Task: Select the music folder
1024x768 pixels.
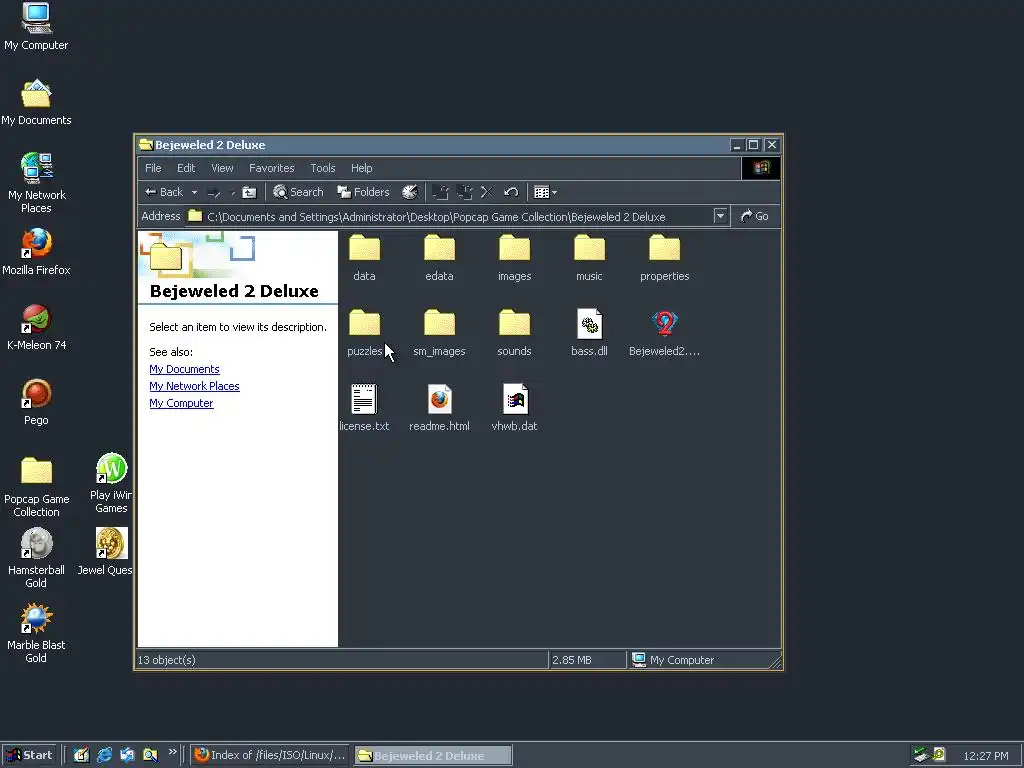Action: (589, 258)
